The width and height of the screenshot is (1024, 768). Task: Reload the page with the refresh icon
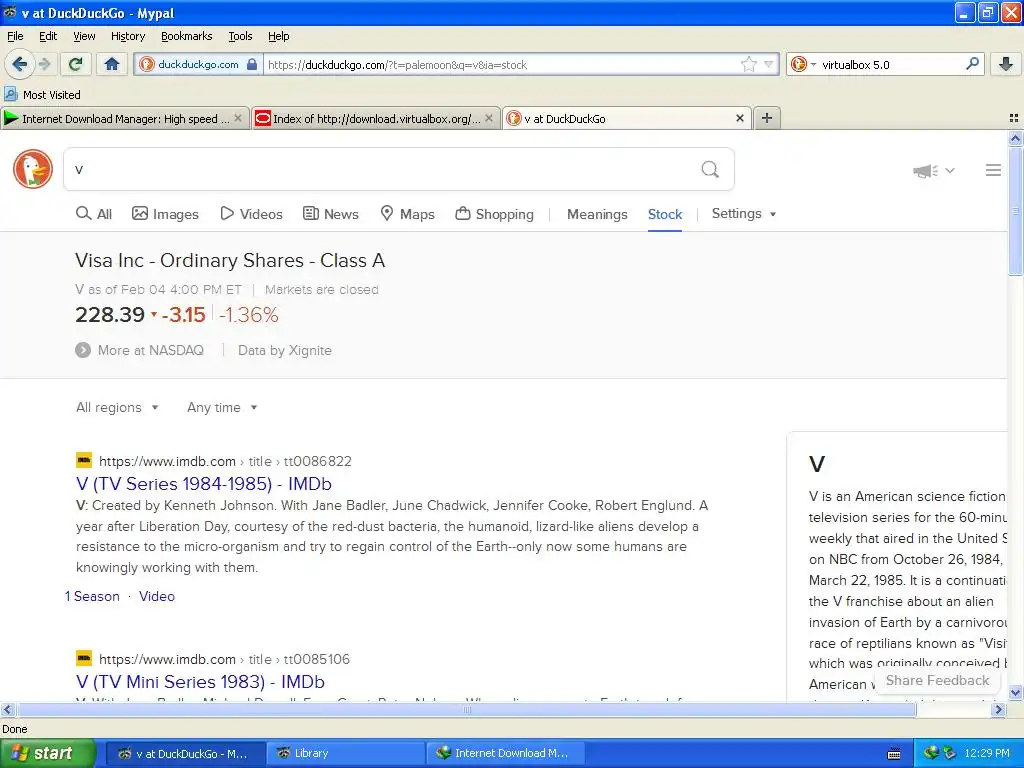[76, 64]
